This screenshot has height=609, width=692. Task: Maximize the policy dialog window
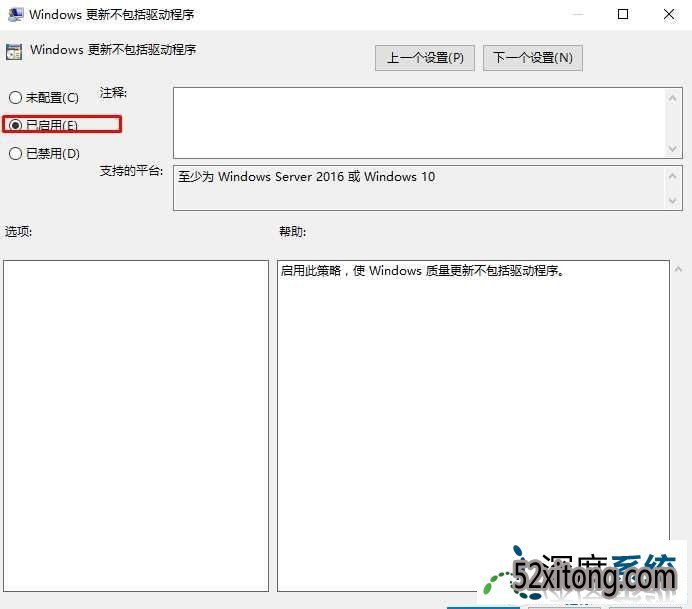click(623, 14)
